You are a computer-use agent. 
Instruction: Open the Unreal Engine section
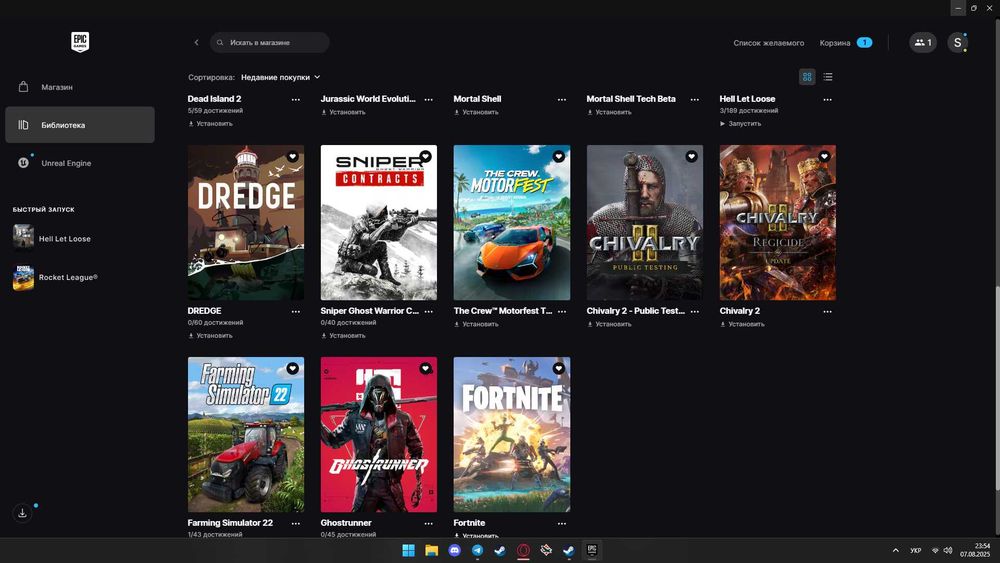(80, 163)
